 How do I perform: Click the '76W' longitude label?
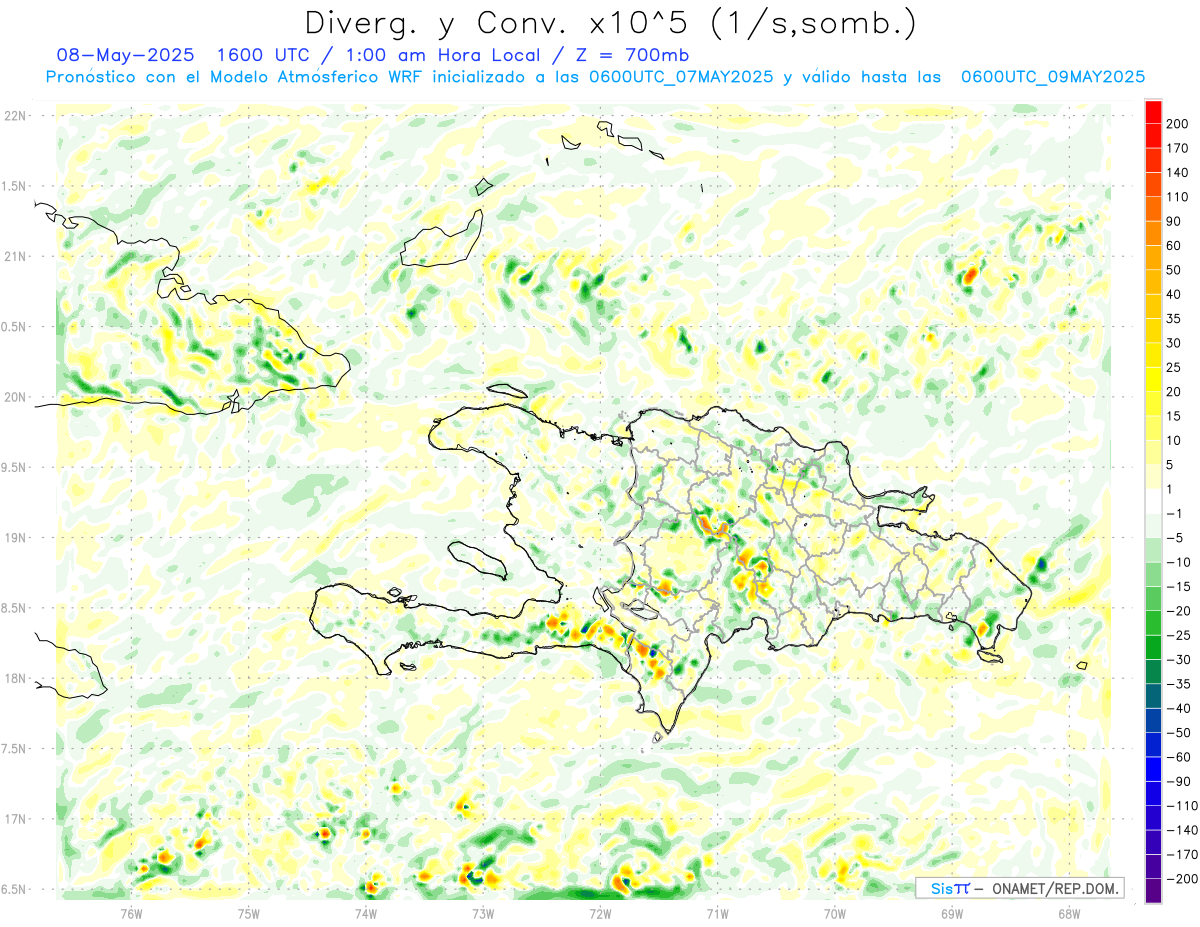(x=131, y=913)
